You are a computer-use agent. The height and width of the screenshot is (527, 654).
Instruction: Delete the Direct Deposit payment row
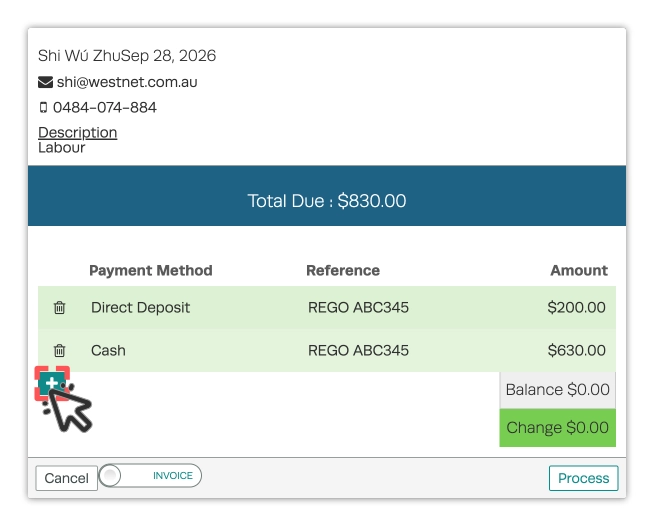coord(59,308)
